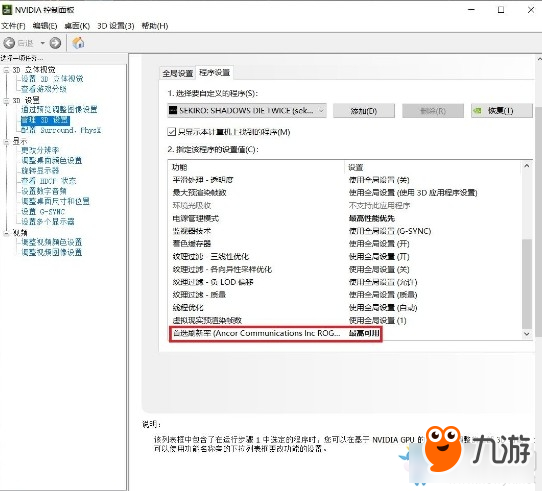The width and height of the screenshot is (542, 491).
Task: Click the settings list scrollbar down arrow
Action: (x=526, y=334)
